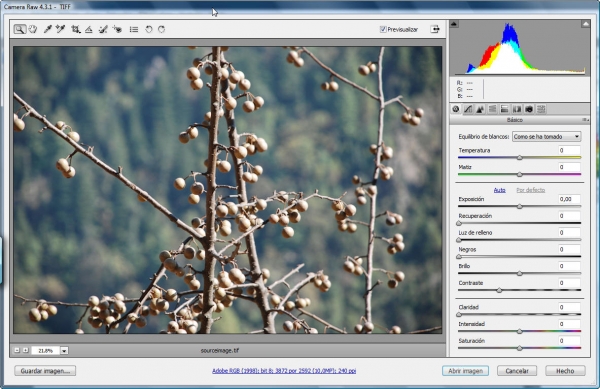Rotate image 90° clockwise
Screen dimensions: 600x389
click(x=161, y=29)
